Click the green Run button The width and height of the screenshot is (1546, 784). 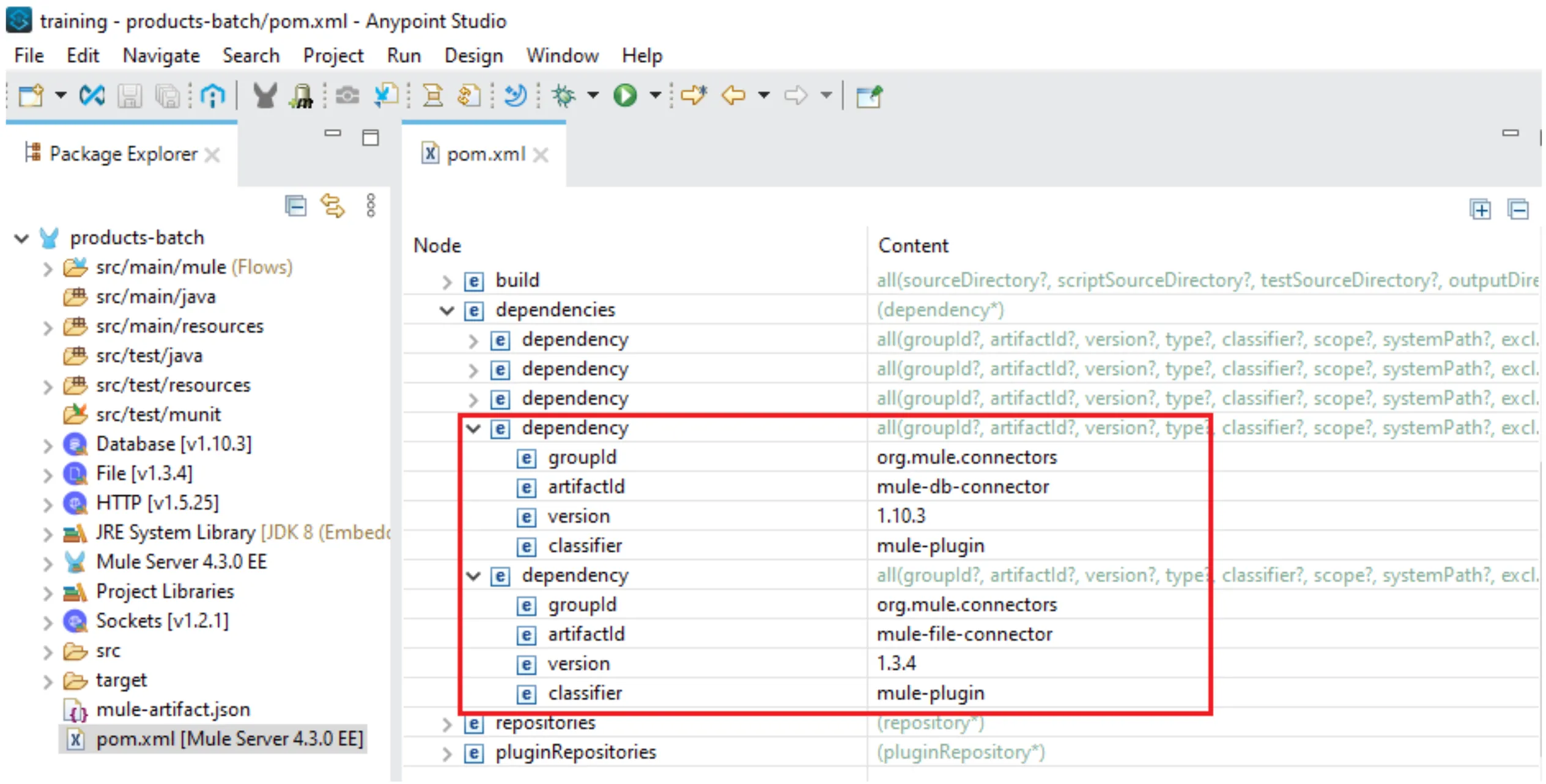click(x=625, y=95)
